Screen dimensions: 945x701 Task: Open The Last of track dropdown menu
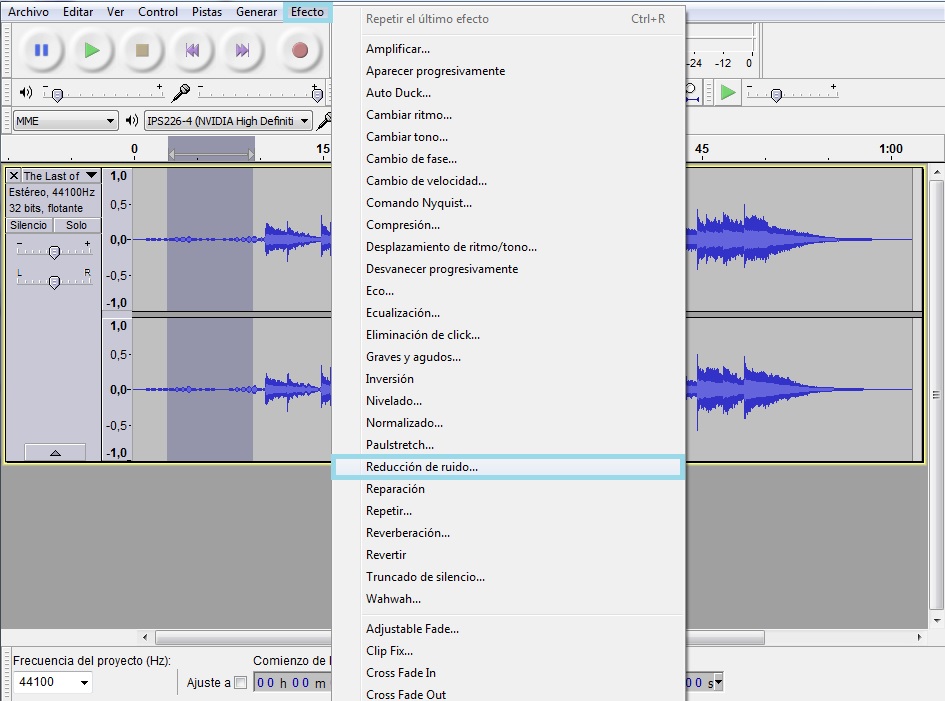60,175
